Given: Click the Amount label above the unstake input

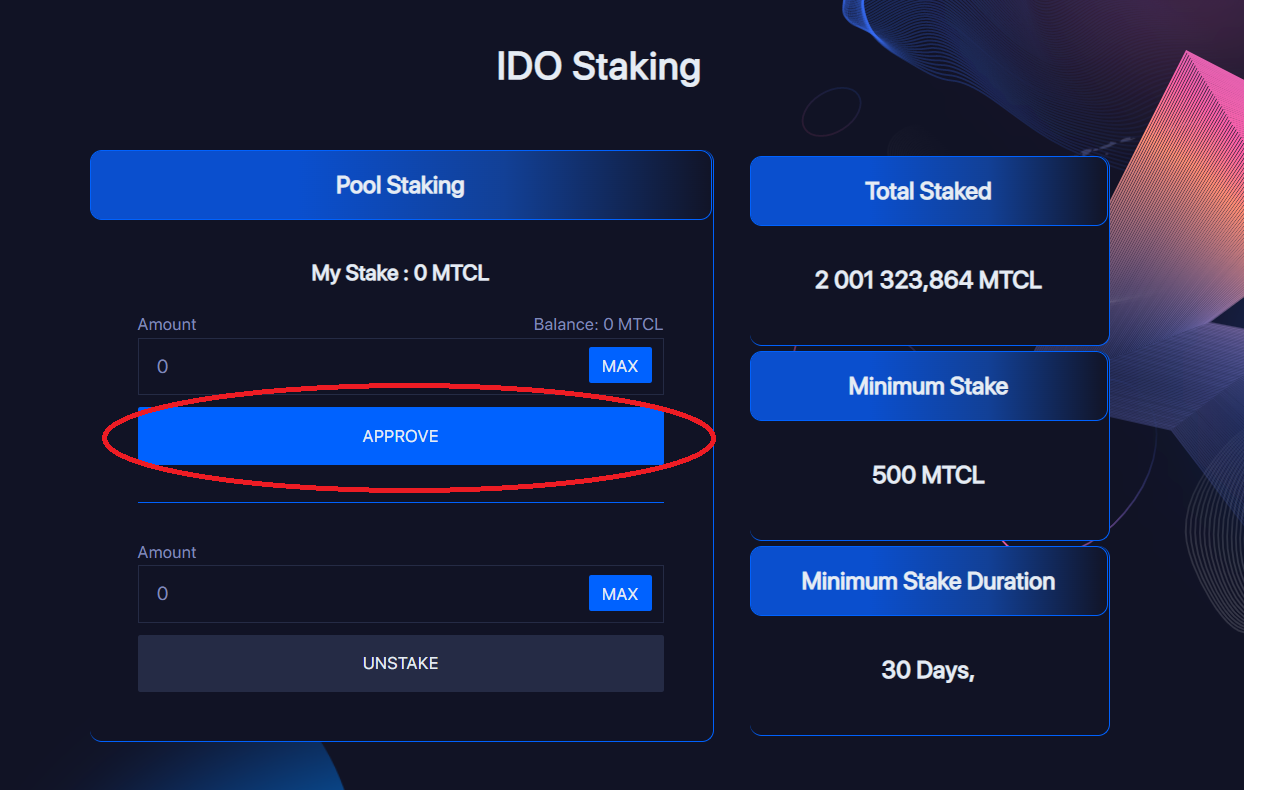Looking at the screenshot, I should [167, 552].
